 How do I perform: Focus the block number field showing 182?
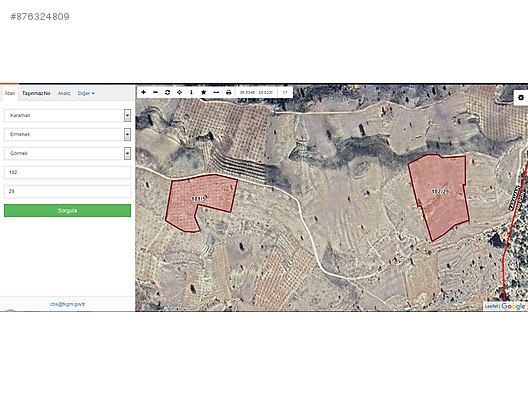point(67,172)
